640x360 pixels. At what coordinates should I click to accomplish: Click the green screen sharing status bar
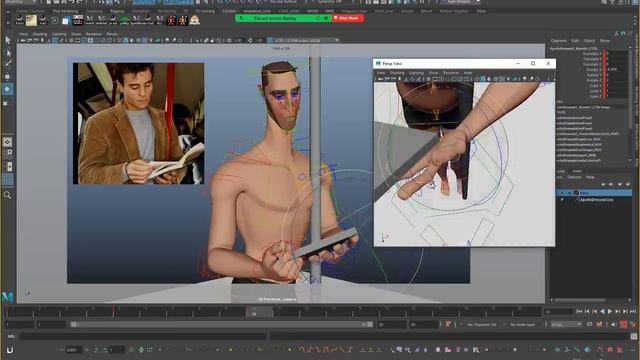(x=283, y=18)
